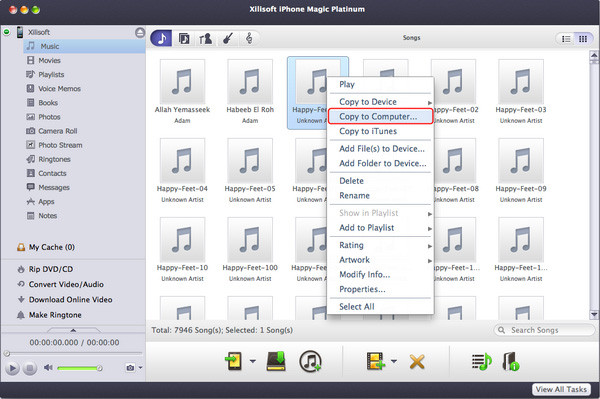Open Music in the sidebar
Viewport: 600px width, 399px height.
pos(84,46)
